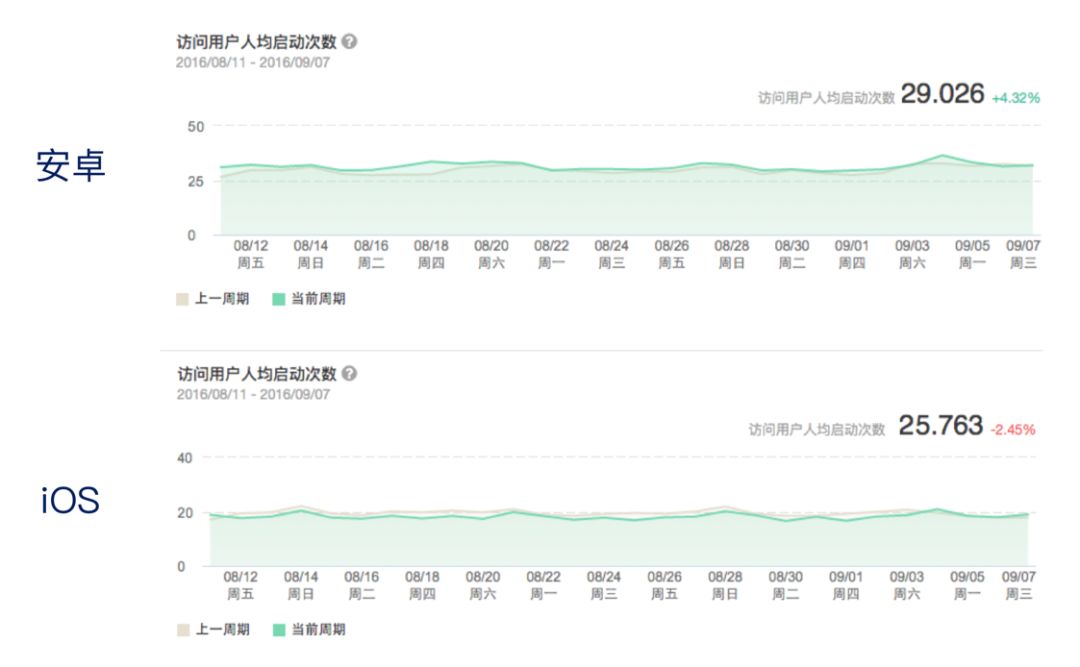Toggle 上一周期 legend in Android chart

tap(213, 299)
